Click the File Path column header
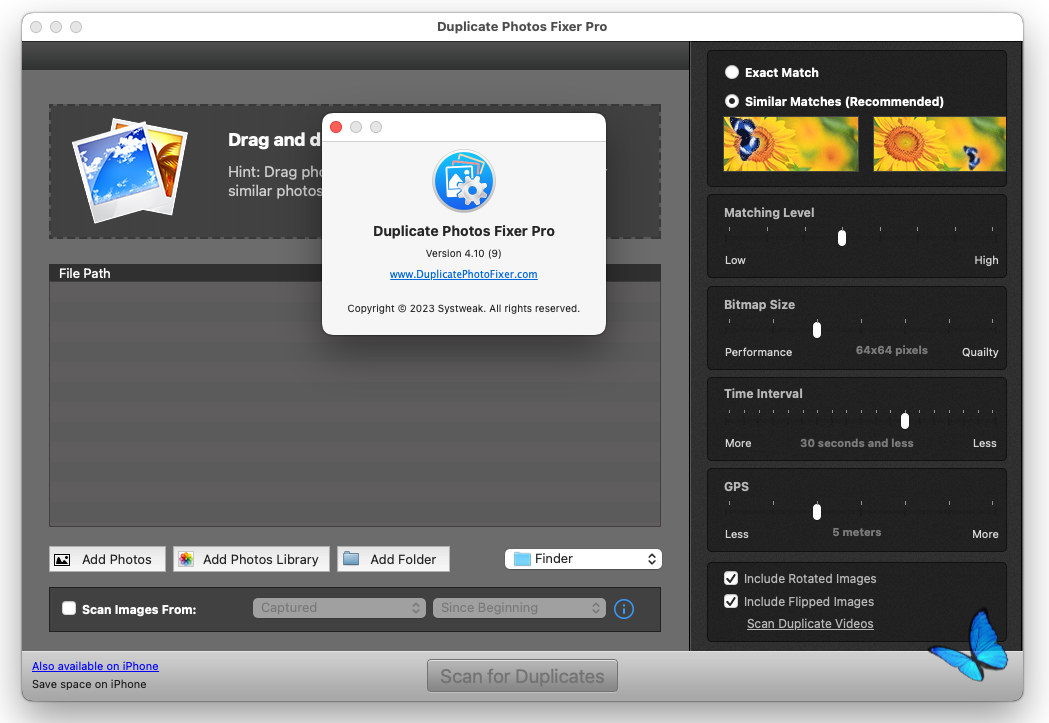The width and height of the screenshot is (1049, 723). (85, 273)
